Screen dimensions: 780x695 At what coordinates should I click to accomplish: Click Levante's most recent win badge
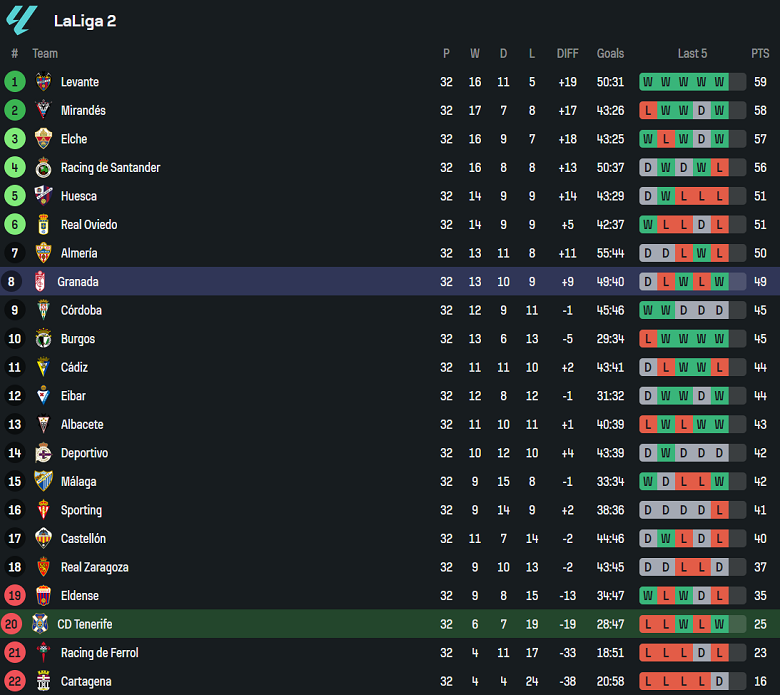719,82
